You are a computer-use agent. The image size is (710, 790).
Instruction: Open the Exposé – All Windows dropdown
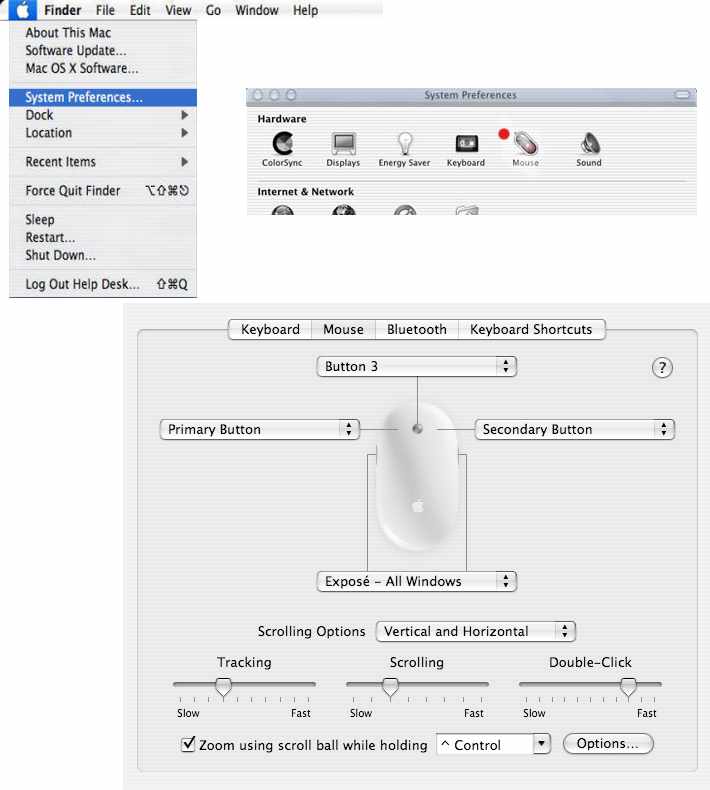pyautogui.click(x=416, y=581)
